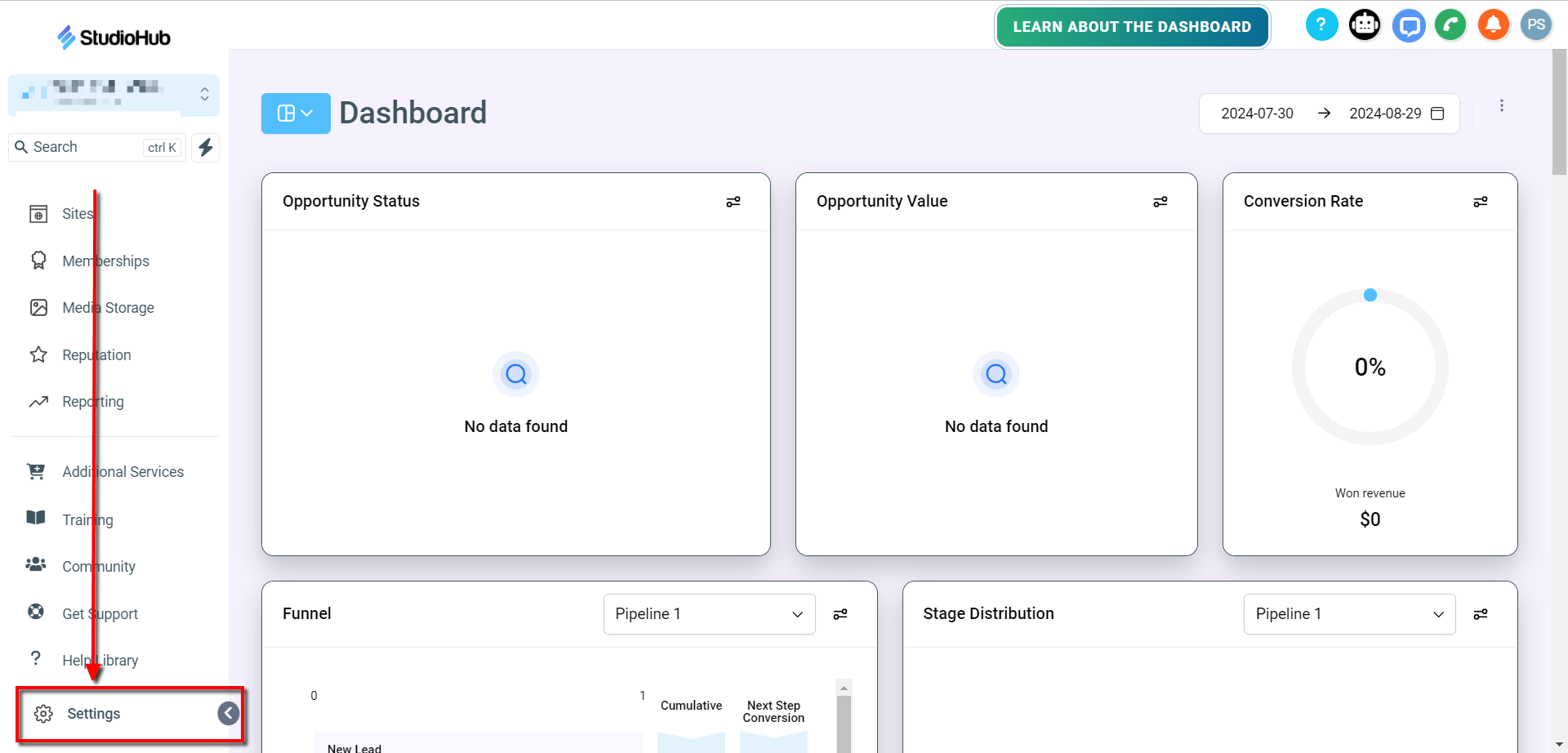Click the New Lead funnel row label
This screenshot has height=753, width=1568.
(354, 748)
